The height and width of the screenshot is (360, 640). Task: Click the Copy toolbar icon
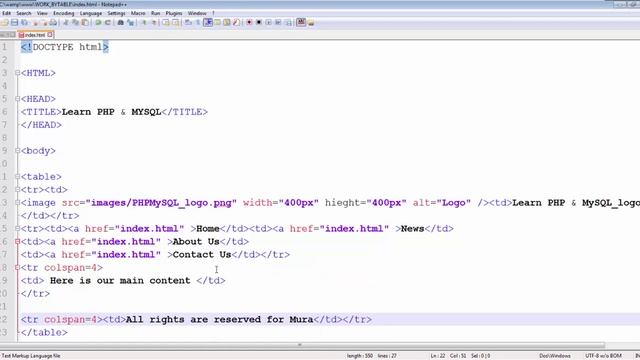tap(76, 22)
